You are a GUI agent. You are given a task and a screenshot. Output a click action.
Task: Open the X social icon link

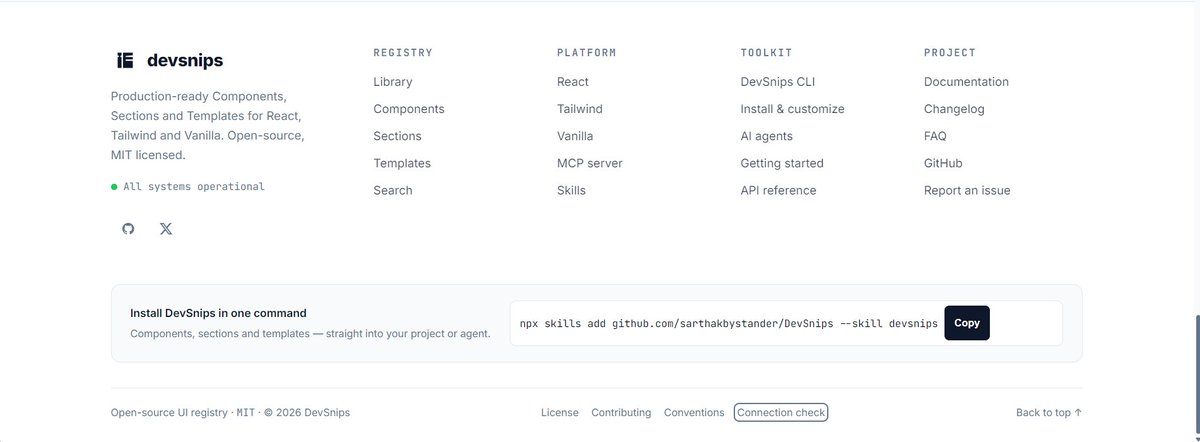point(166,229)
